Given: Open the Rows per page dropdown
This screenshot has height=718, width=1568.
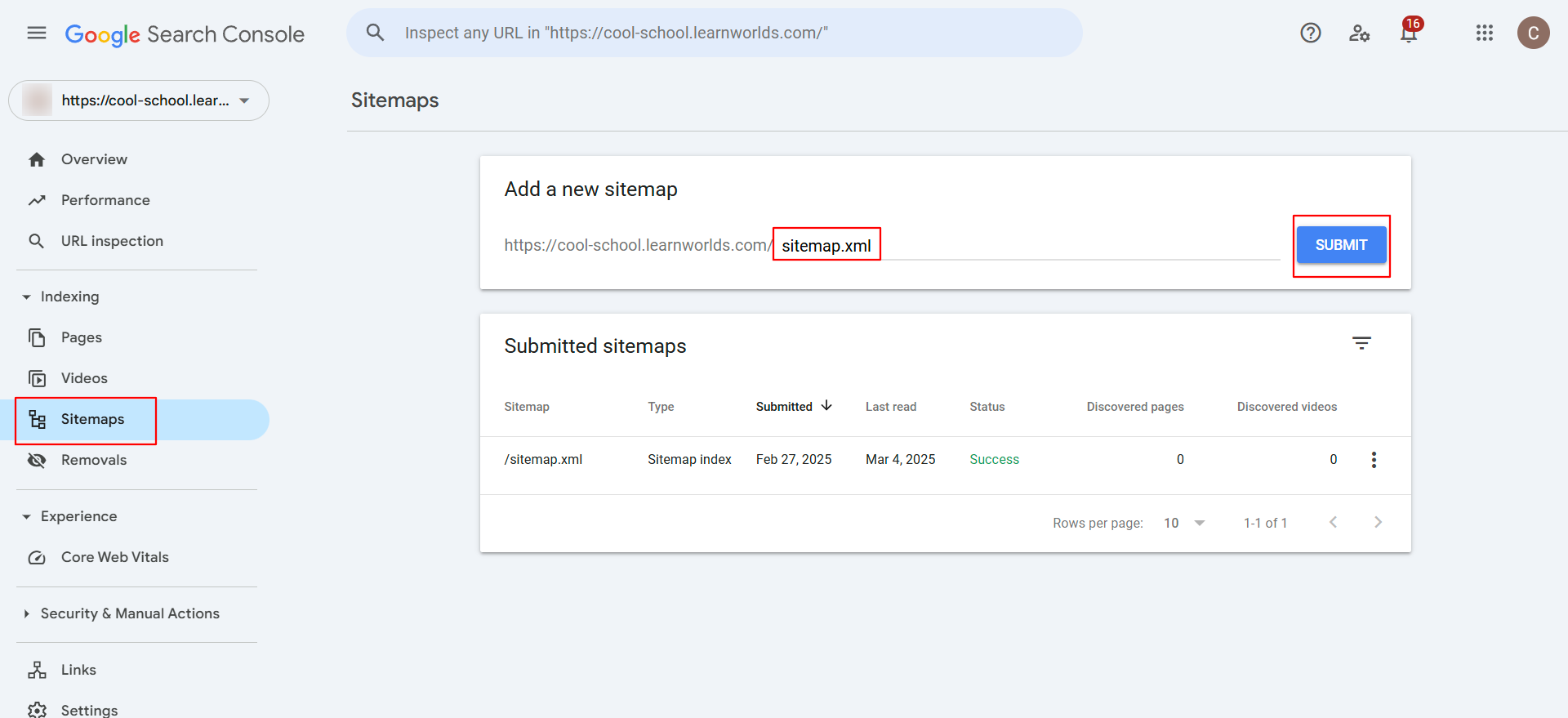Looking at the screenshot, I should [x=1184, y=523].
